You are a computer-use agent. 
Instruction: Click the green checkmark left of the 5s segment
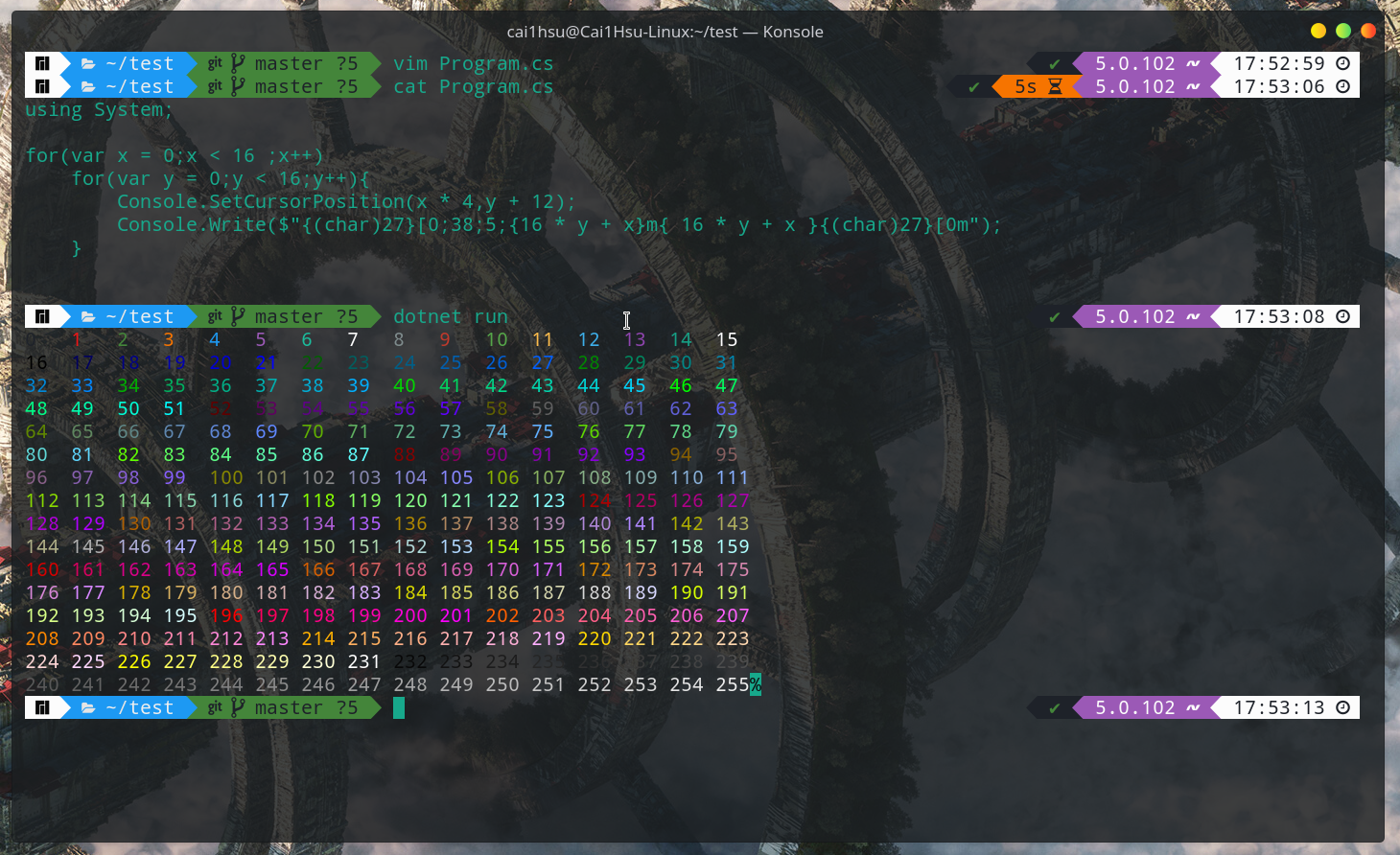coord(974,86)
